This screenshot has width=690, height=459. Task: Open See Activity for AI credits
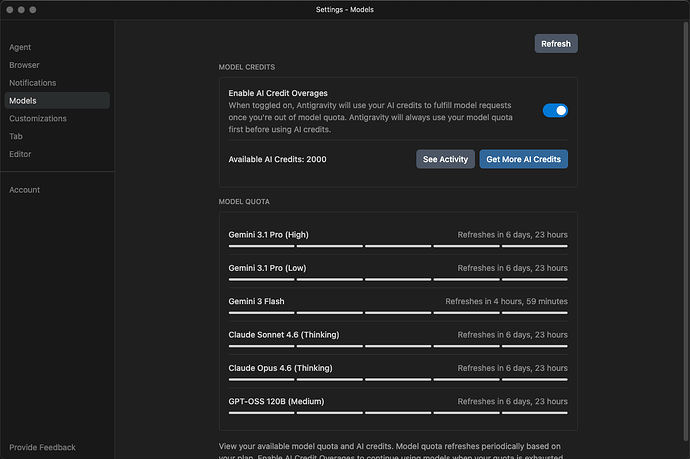pyautogui.click(x=445, y=159)
